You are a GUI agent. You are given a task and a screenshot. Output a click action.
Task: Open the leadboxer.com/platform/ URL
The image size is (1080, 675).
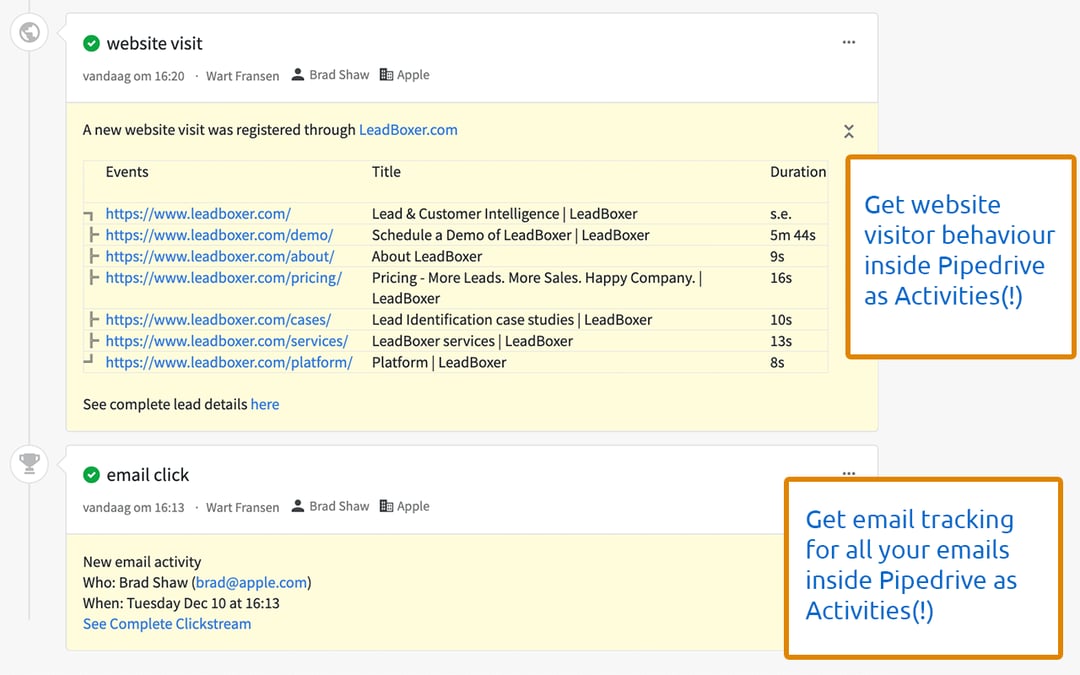229,362
